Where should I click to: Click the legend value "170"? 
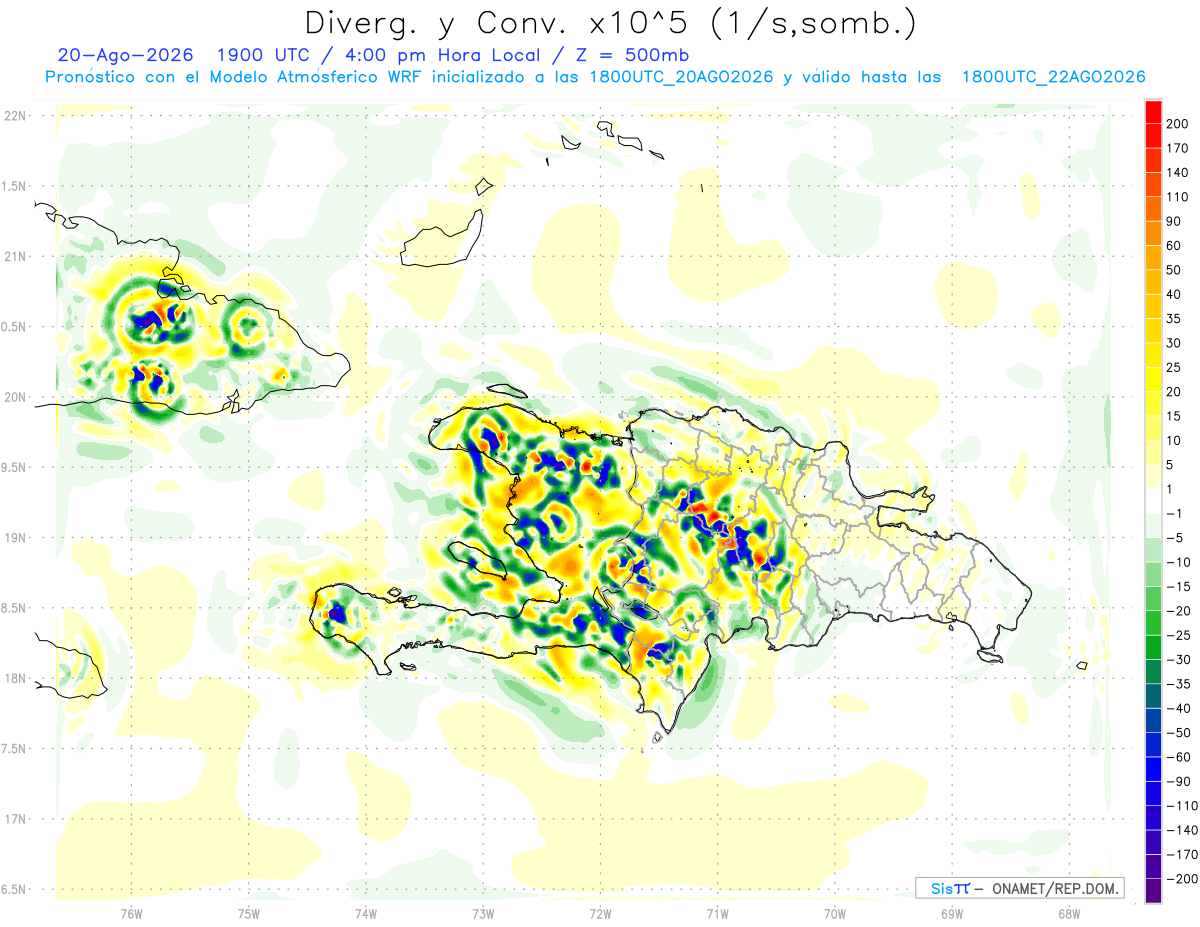coord(1177,148)
